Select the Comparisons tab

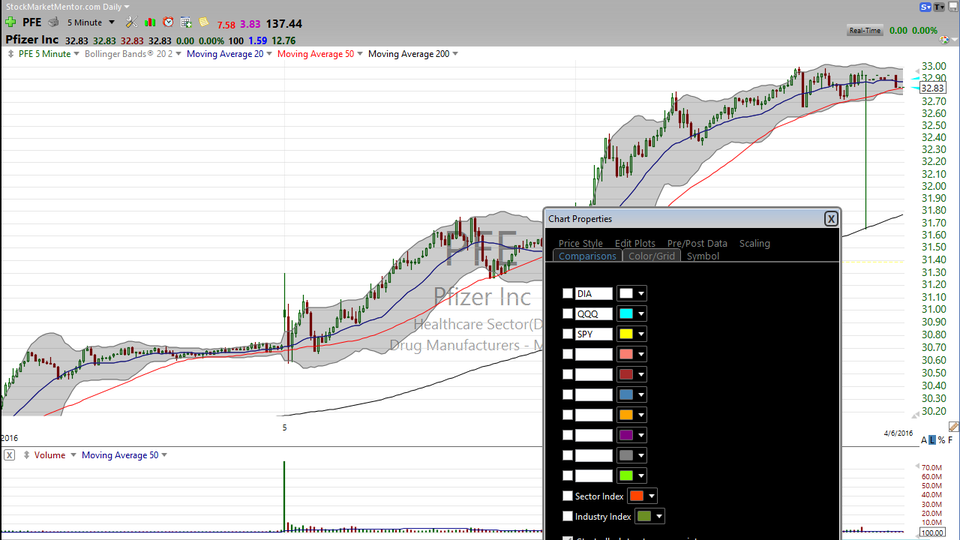[587, 256]
